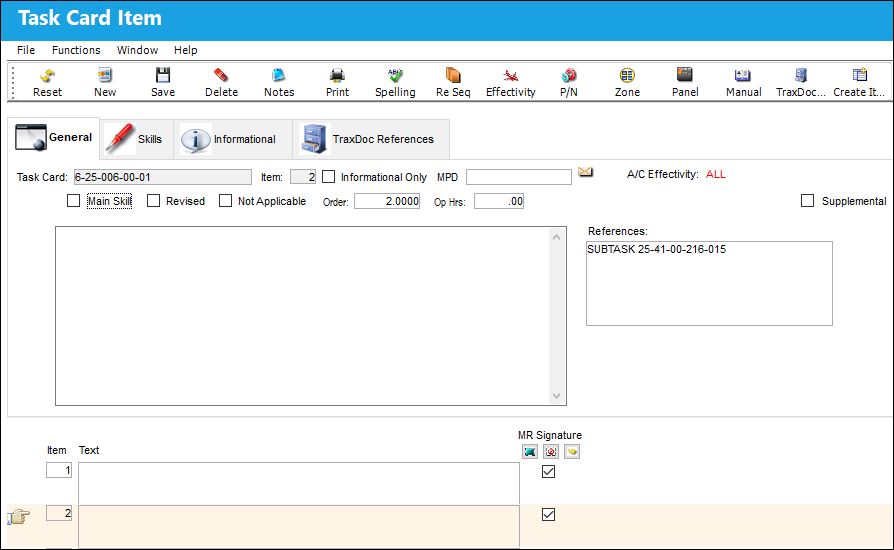Click the Delete eraser icon

click(221, 75)
